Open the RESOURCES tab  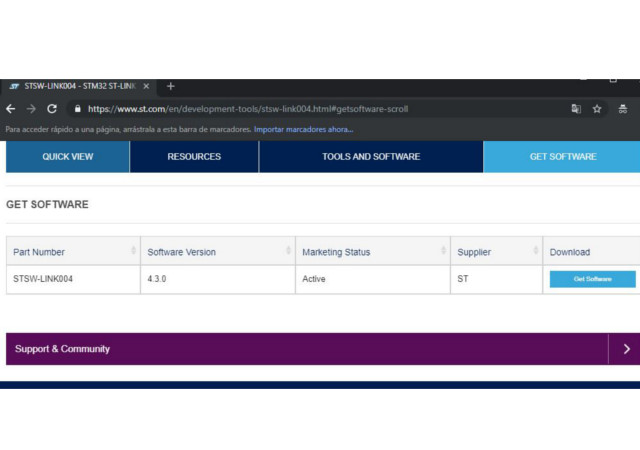click(194, 157)
